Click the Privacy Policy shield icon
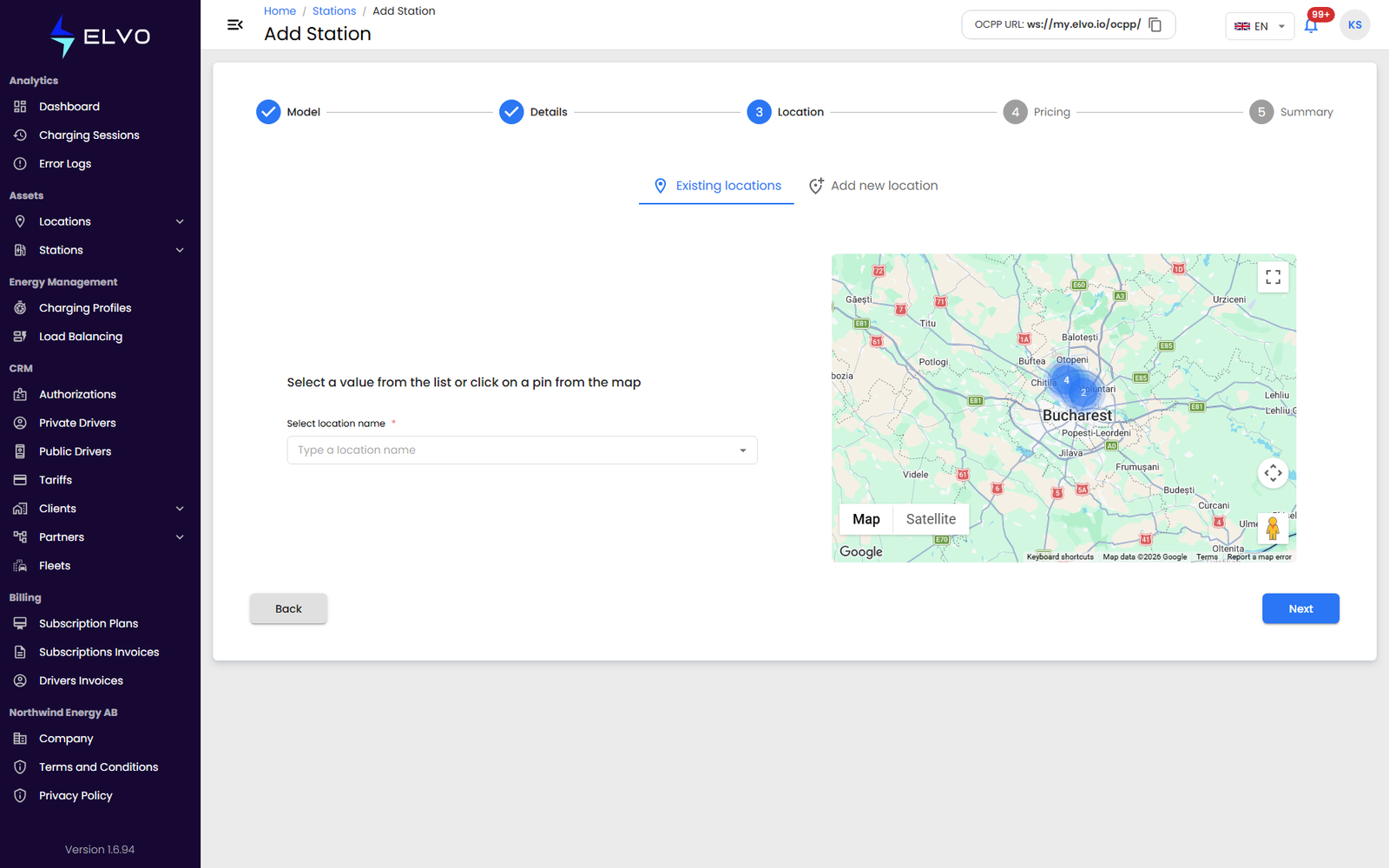 (20, 796)
